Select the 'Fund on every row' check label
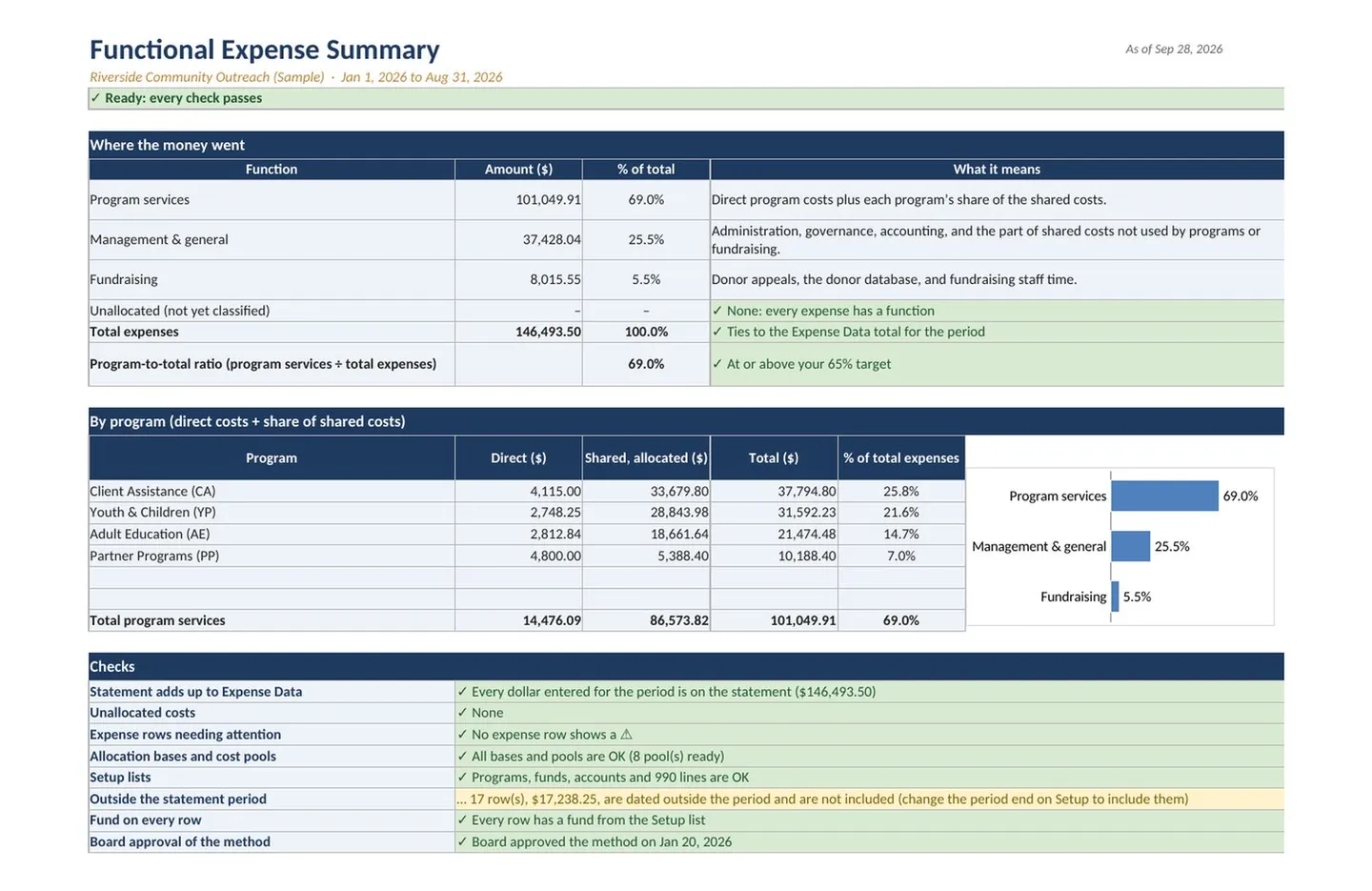1372x891 pixels. (x=146, y=820)
